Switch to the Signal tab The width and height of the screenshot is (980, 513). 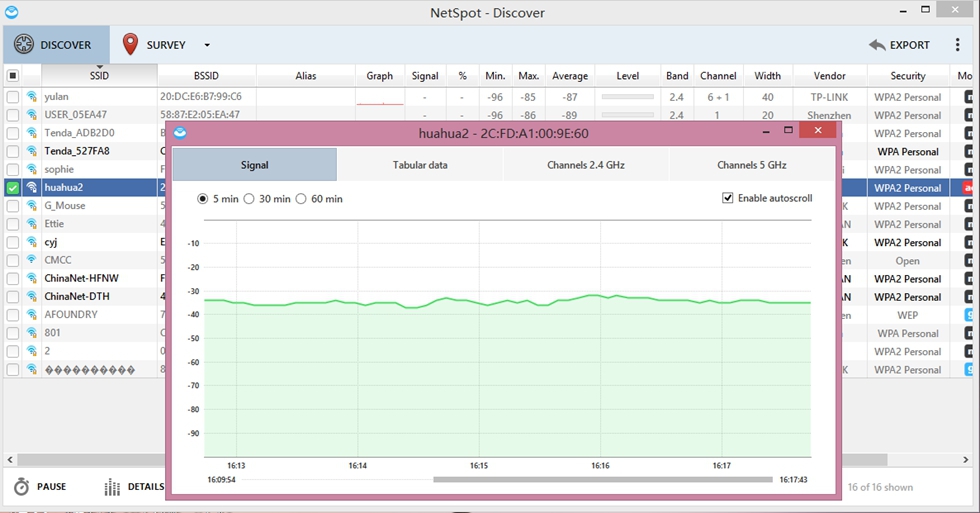pyautogui.click(x=254, y=165)
